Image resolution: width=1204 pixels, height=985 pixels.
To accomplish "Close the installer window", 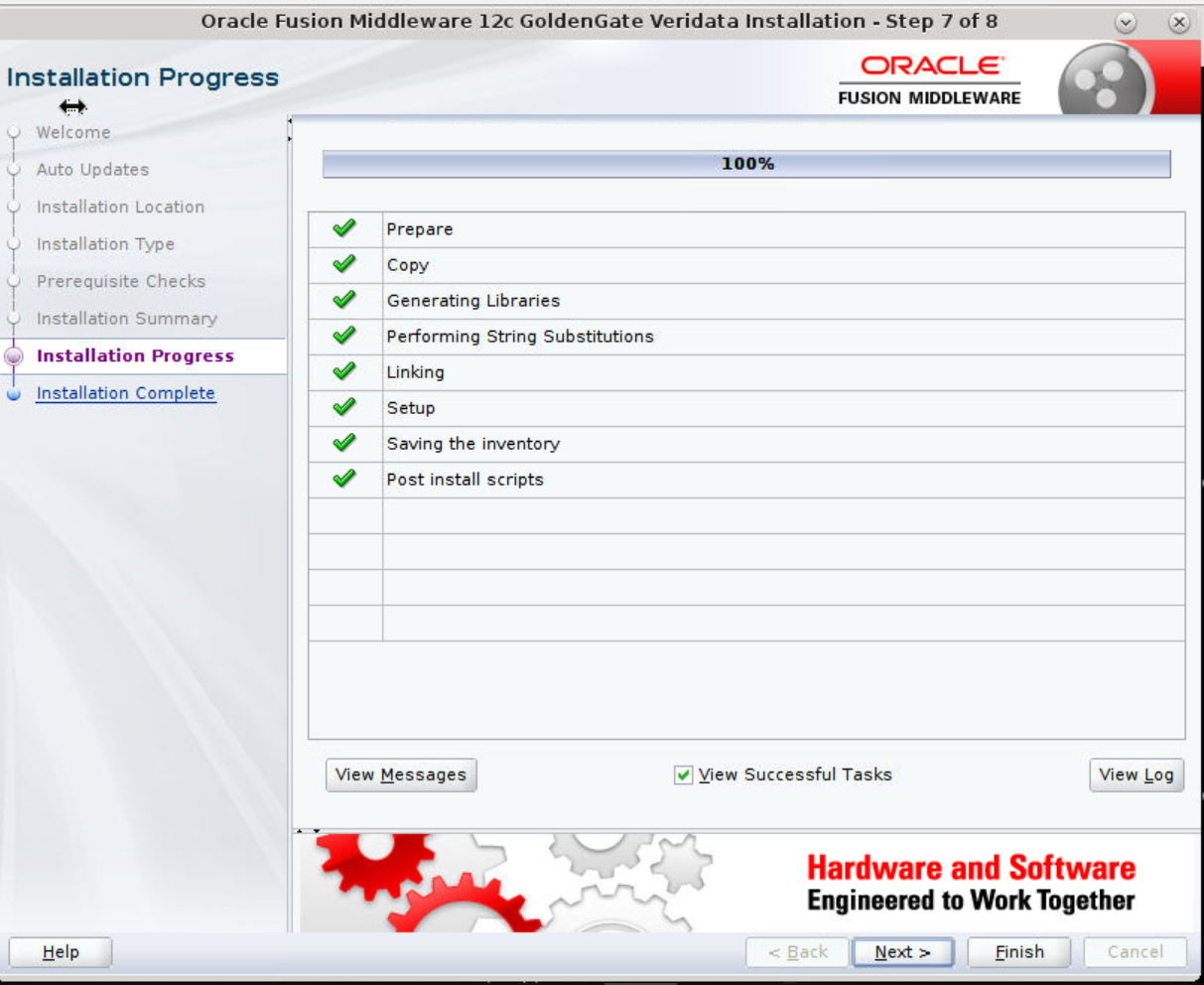I will [1179, 22].
